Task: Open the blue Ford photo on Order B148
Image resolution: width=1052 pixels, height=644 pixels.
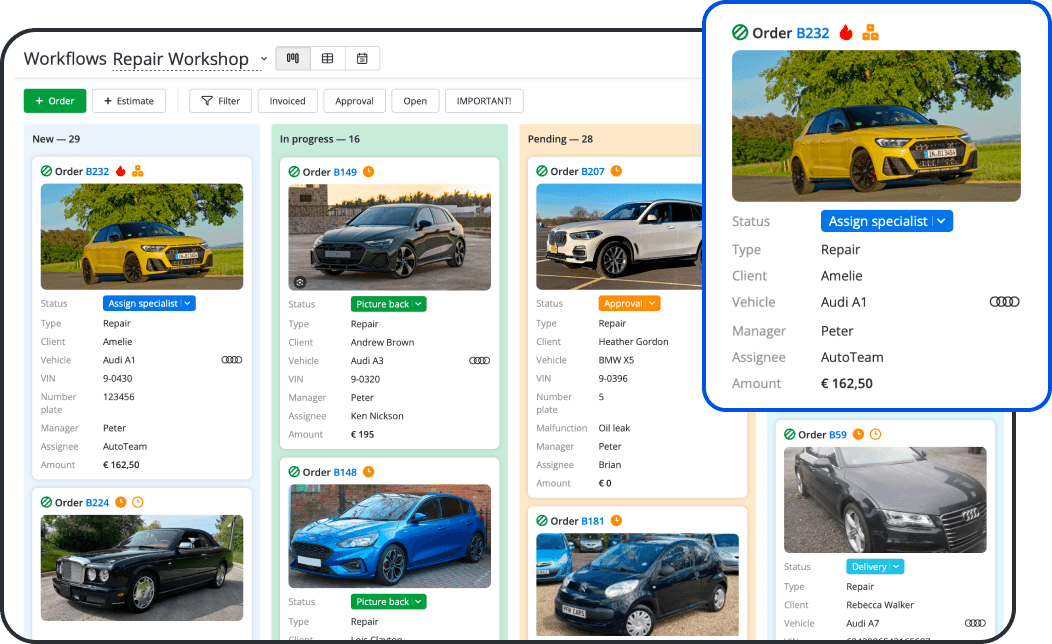Action: pos(389,536)
